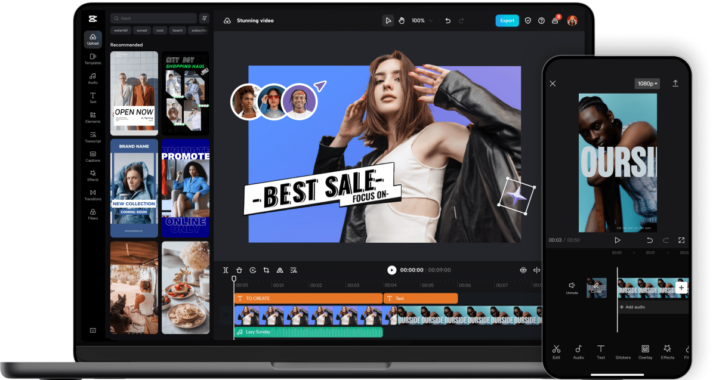The width and height of the screenshot is (716, 380).
Task: Open the phone Audio tool
Action: click(579, 352)
